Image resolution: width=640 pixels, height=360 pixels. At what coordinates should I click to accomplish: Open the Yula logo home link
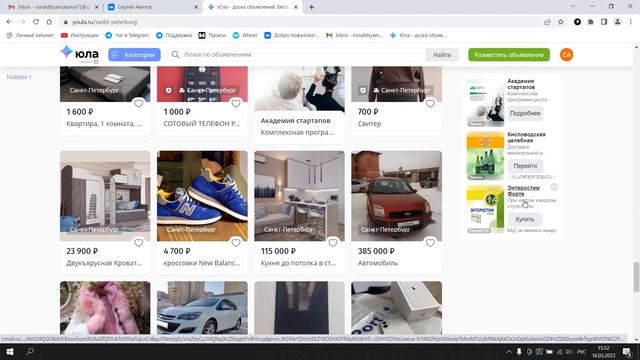pyautogui.click(x=79, y=54)
